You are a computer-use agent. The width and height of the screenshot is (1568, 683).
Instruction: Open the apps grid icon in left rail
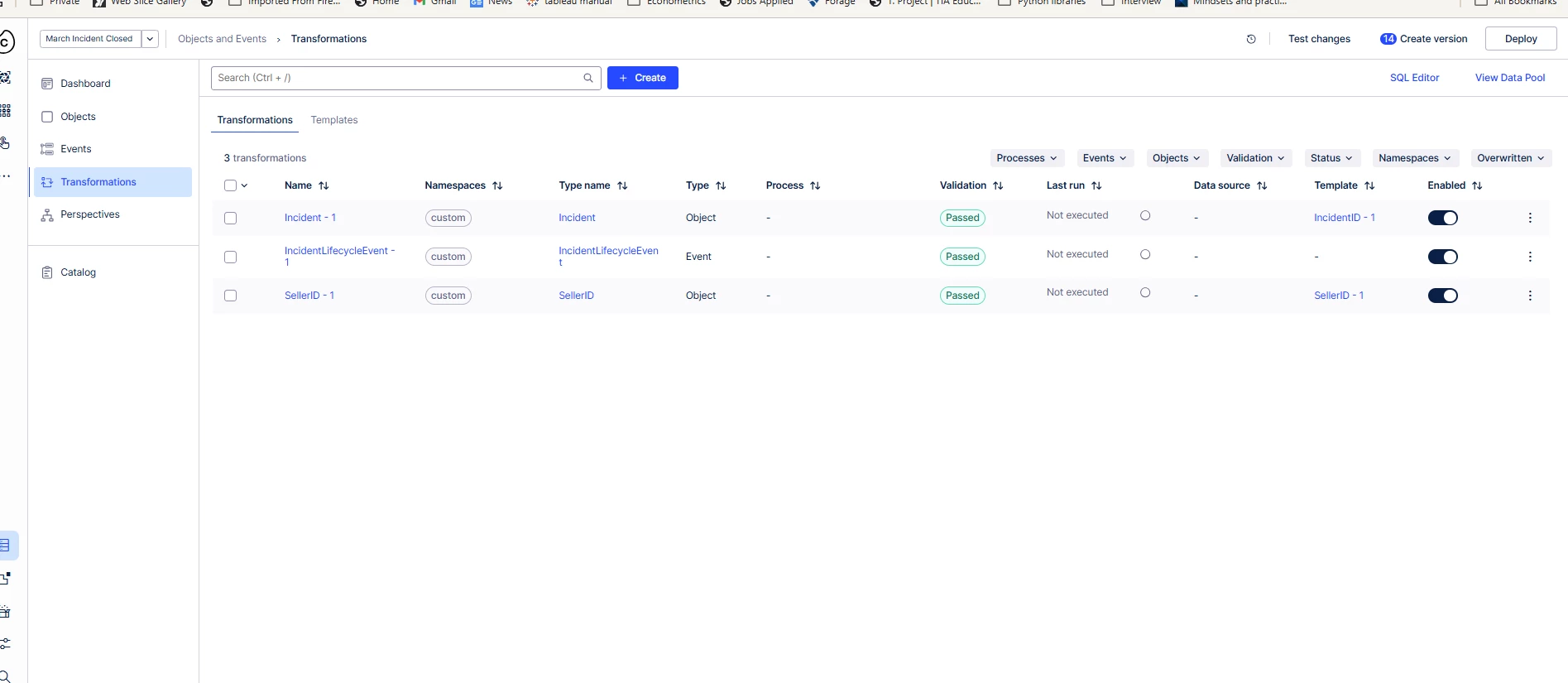pos(5,110)
